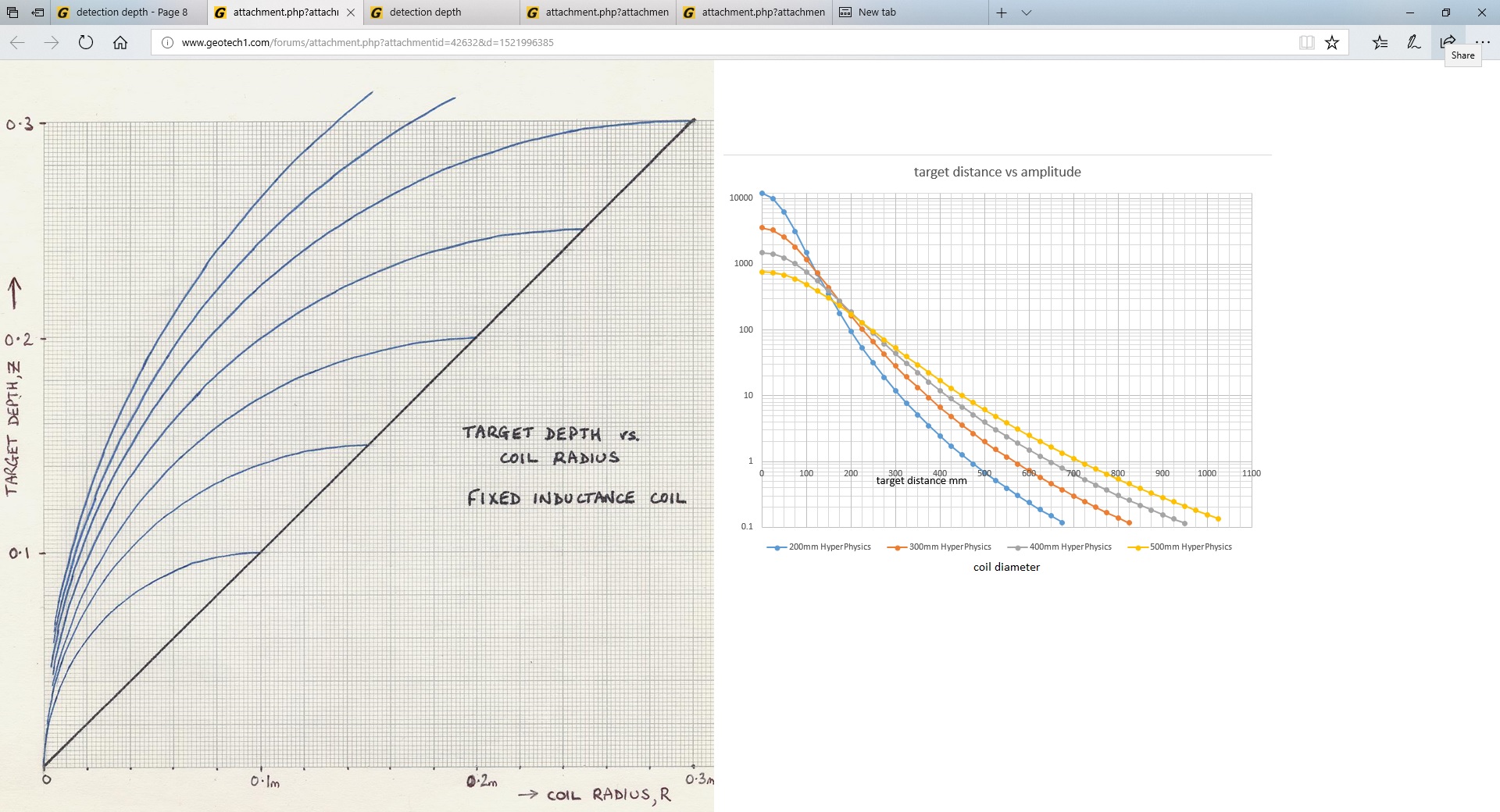Add notes with the pen icon

(x=1414, y=43)
